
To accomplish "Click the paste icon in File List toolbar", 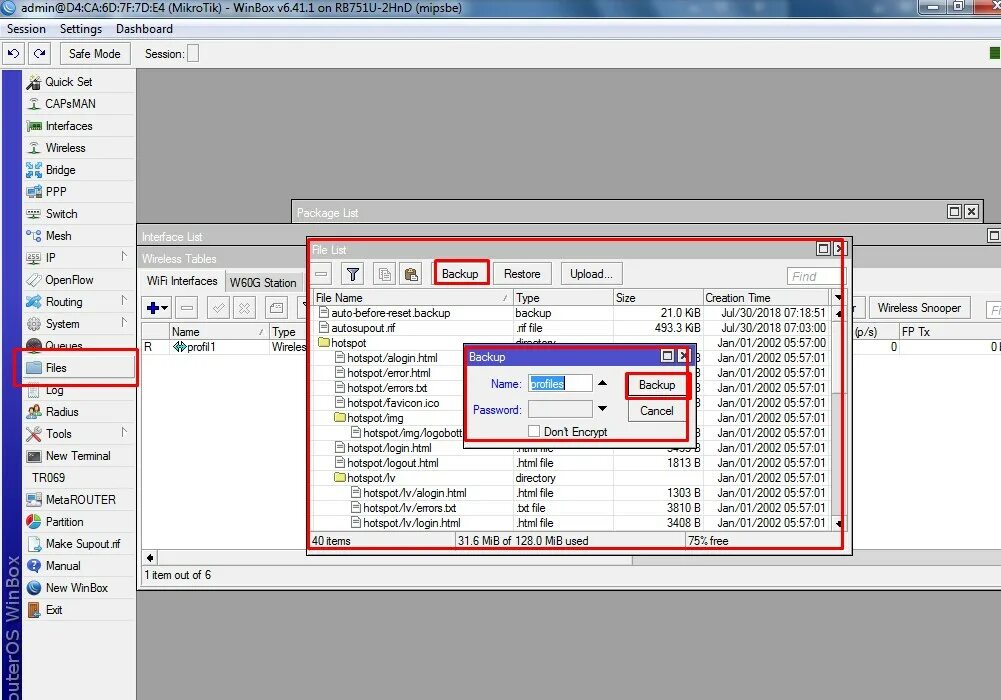I will [x=411, y=274].
